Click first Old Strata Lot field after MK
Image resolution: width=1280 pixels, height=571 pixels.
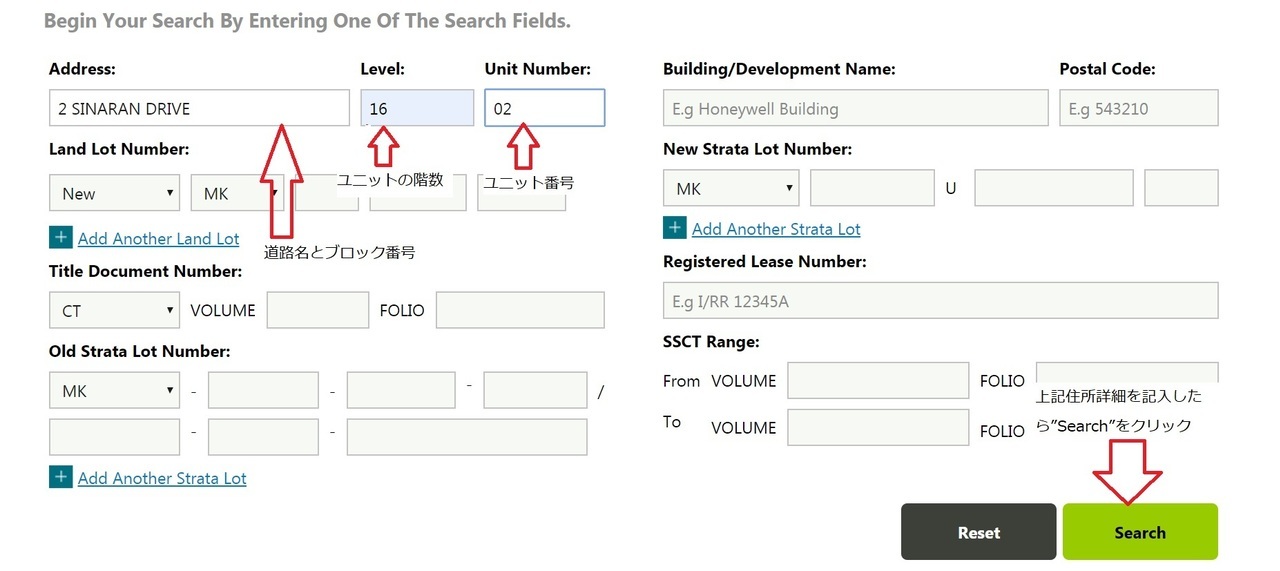(263, 390)
